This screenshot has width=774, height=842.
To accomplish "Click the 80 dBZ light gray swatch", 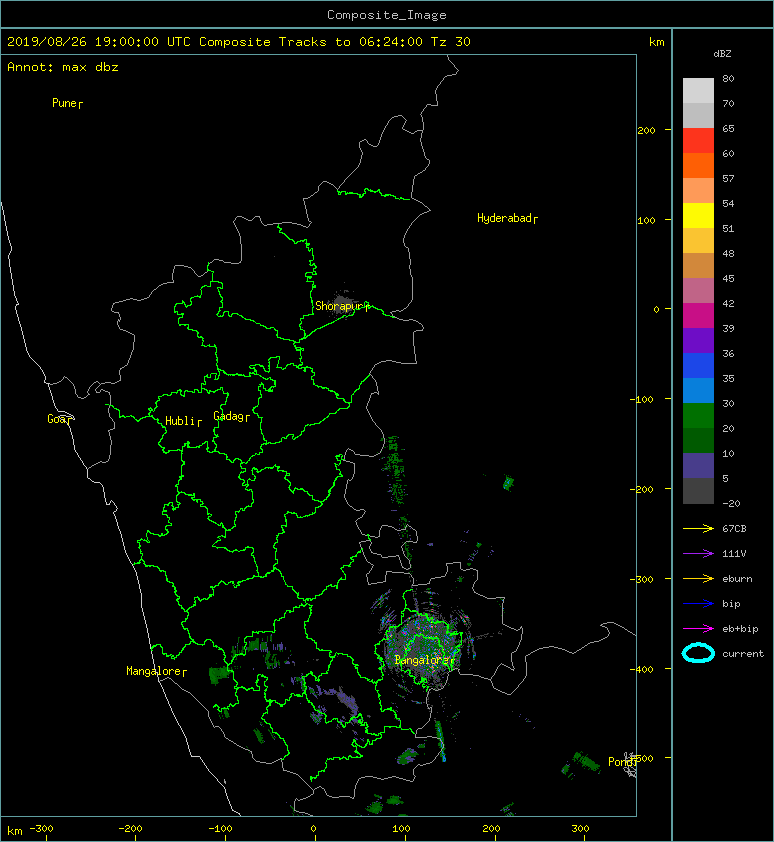I will (x=698, y=90).
